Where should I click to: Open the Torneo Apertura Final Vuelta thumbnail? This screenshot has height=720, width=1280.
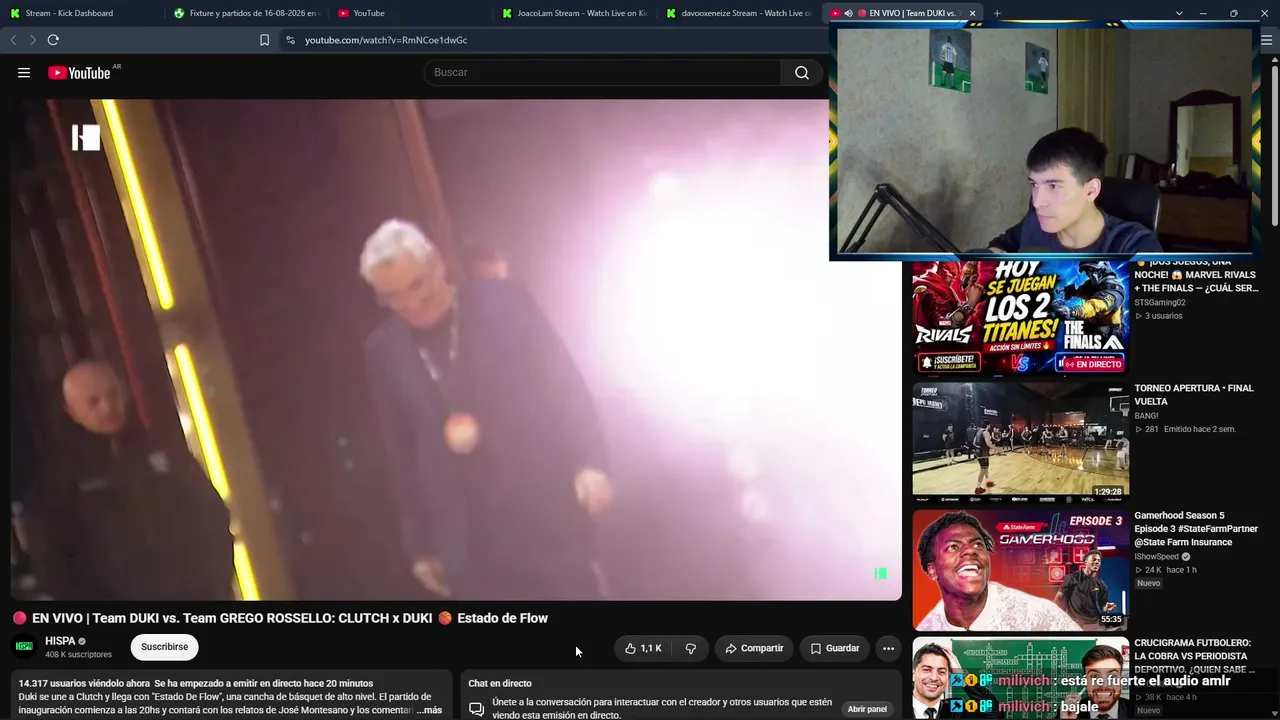[1020, 441]
